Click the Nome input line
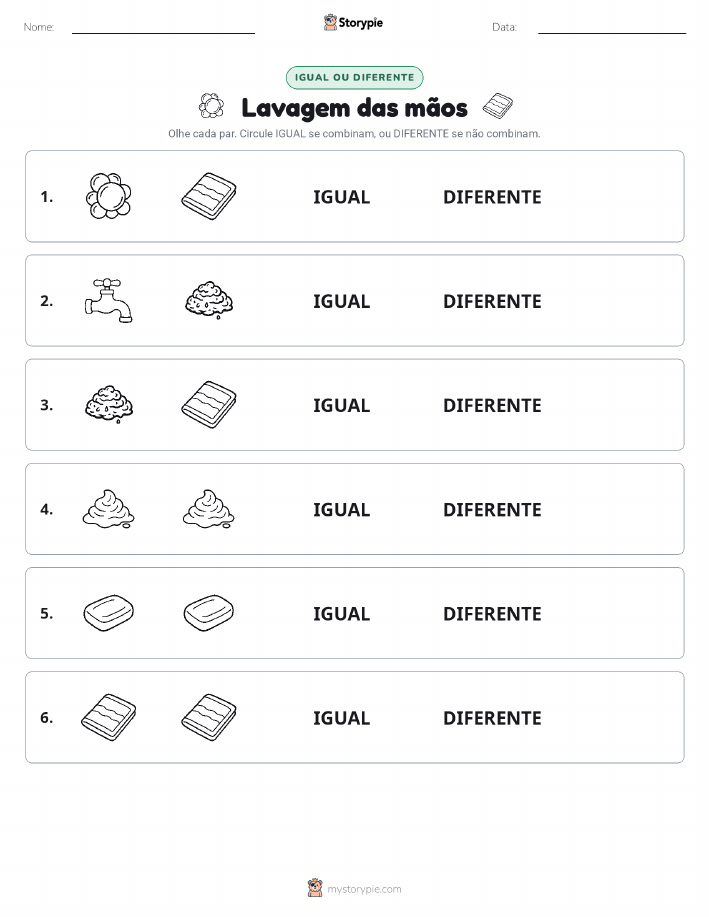Image resolution: width=709 pixels, height=917 pixels. click(163, 28)
